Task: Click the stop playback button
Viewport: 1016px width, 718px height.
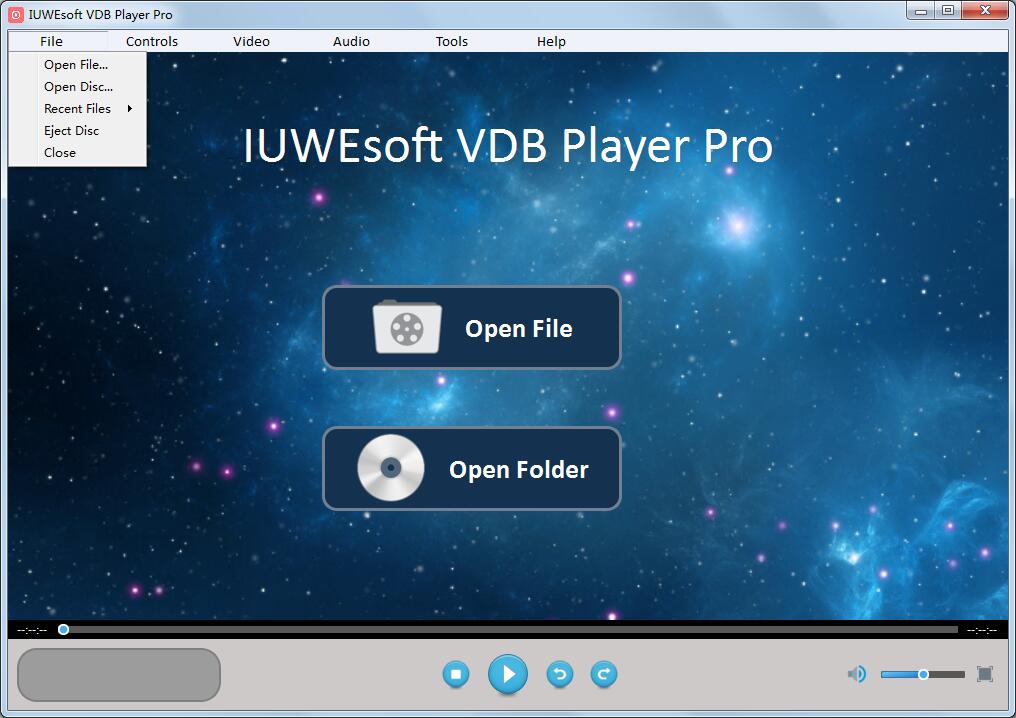Action: tap(456, 675)
